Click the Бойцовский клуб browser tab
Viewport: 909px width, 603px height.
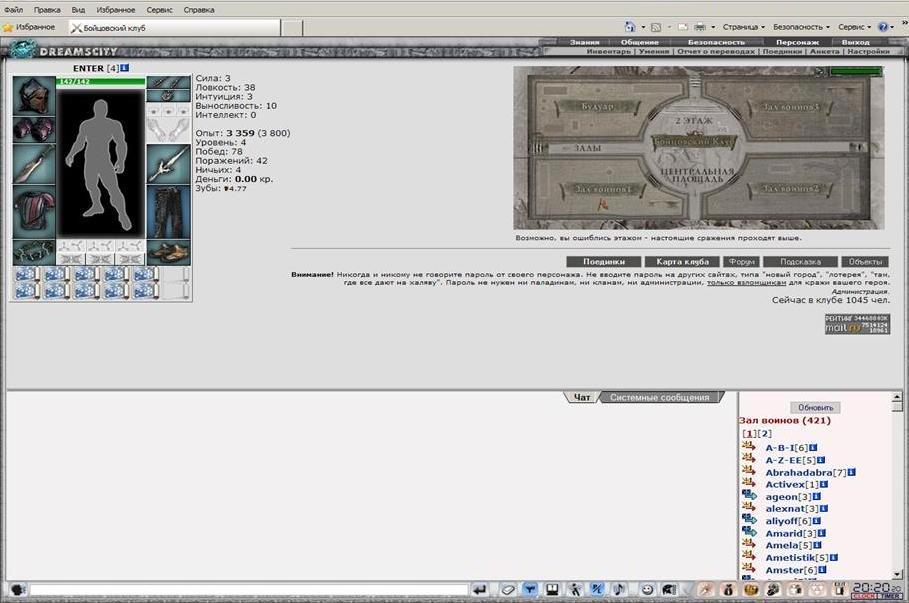point(175,28)
